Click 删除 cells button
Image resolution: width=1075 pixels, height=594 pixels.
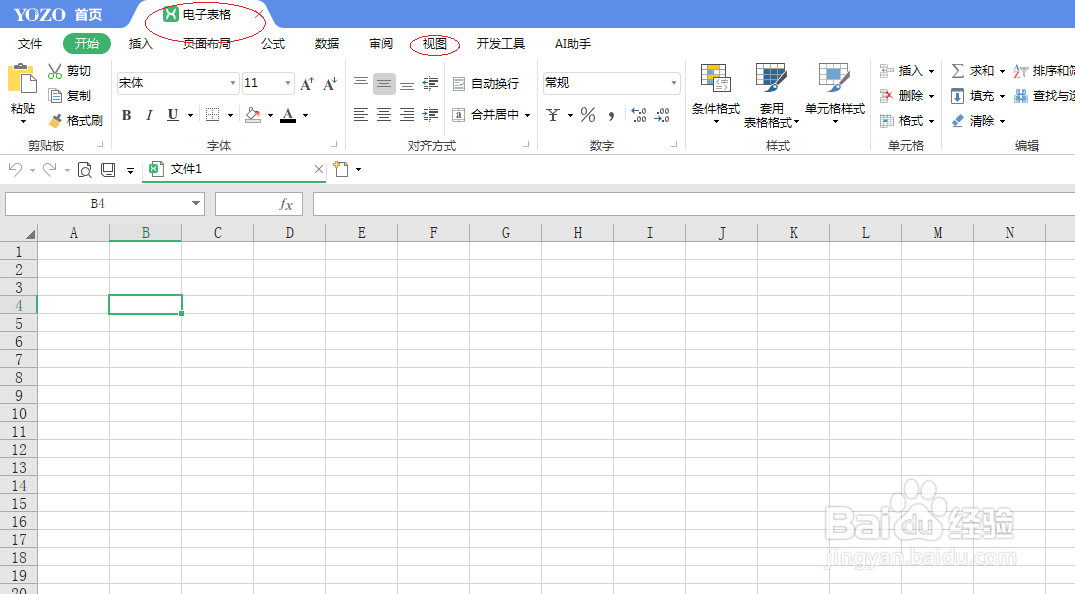pos(906,96)
